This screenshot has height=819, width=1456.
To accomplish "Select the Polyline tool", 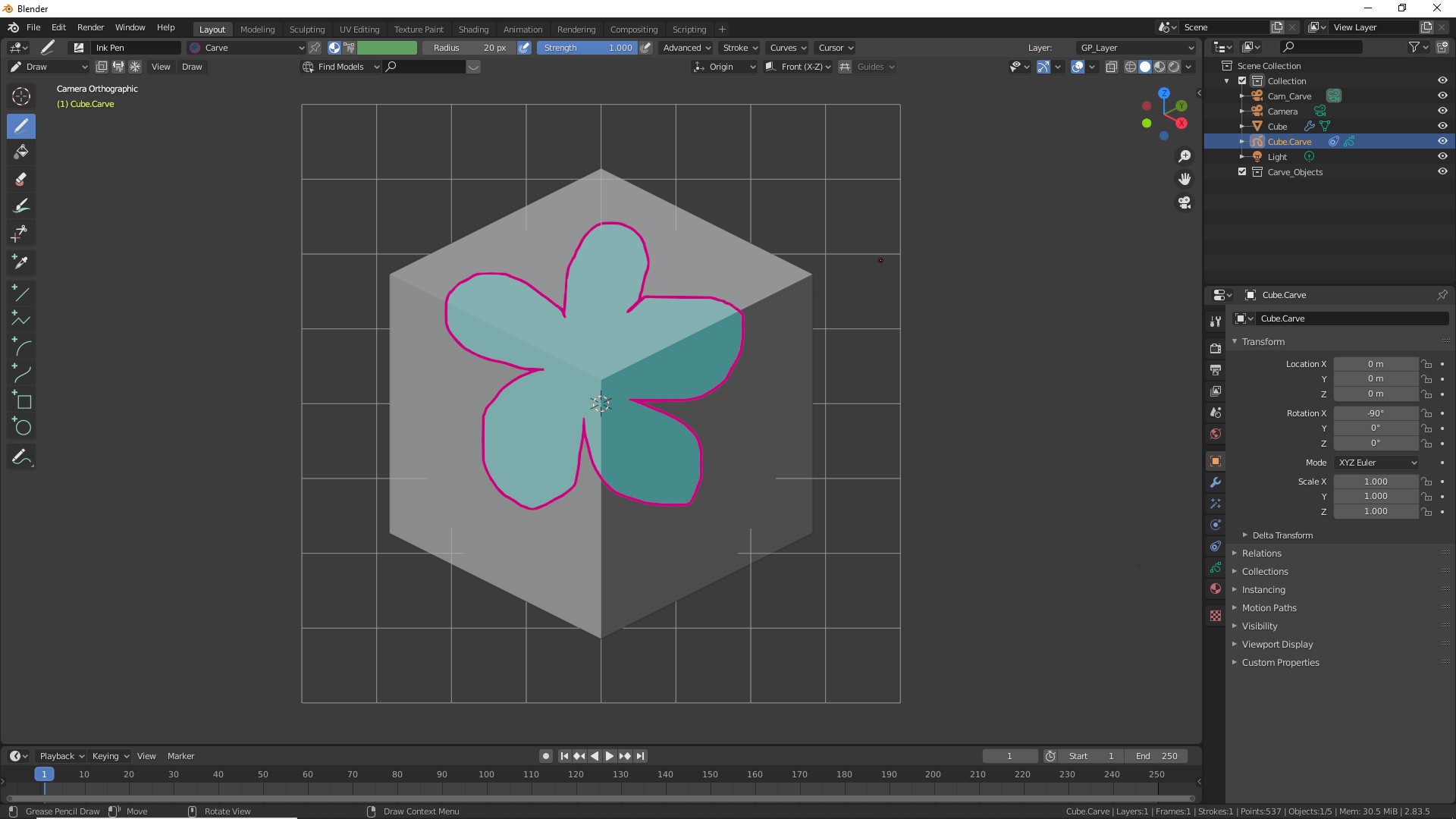I will tap(21, 319).
